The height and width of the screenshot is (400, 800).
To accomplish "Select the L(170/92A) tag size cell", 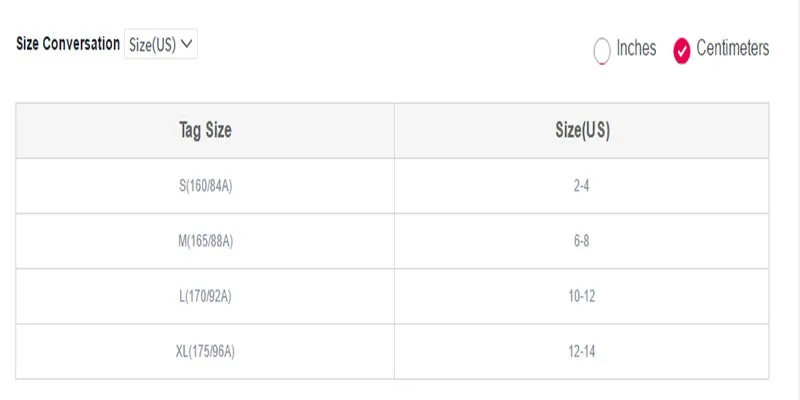I will (205, 296).
